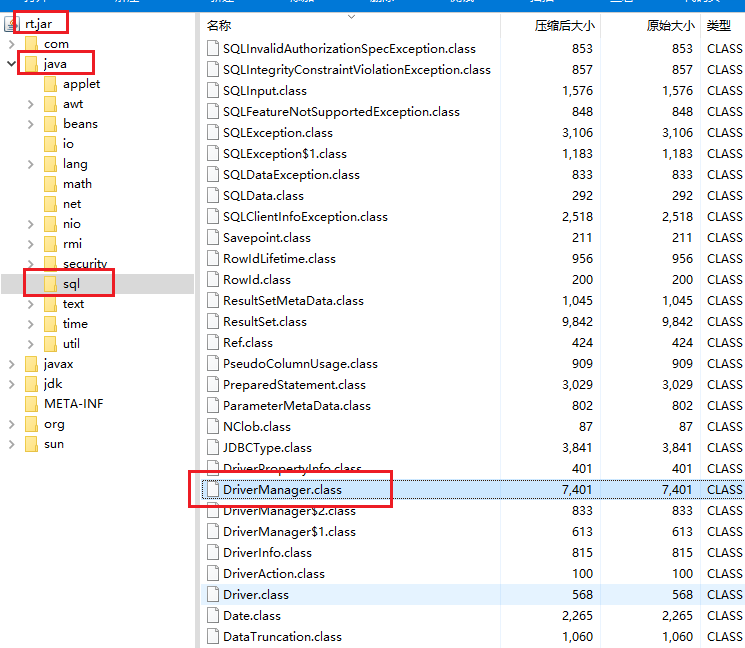
Task: Click file icon of Savepoint.class
Action: [213, 238]
